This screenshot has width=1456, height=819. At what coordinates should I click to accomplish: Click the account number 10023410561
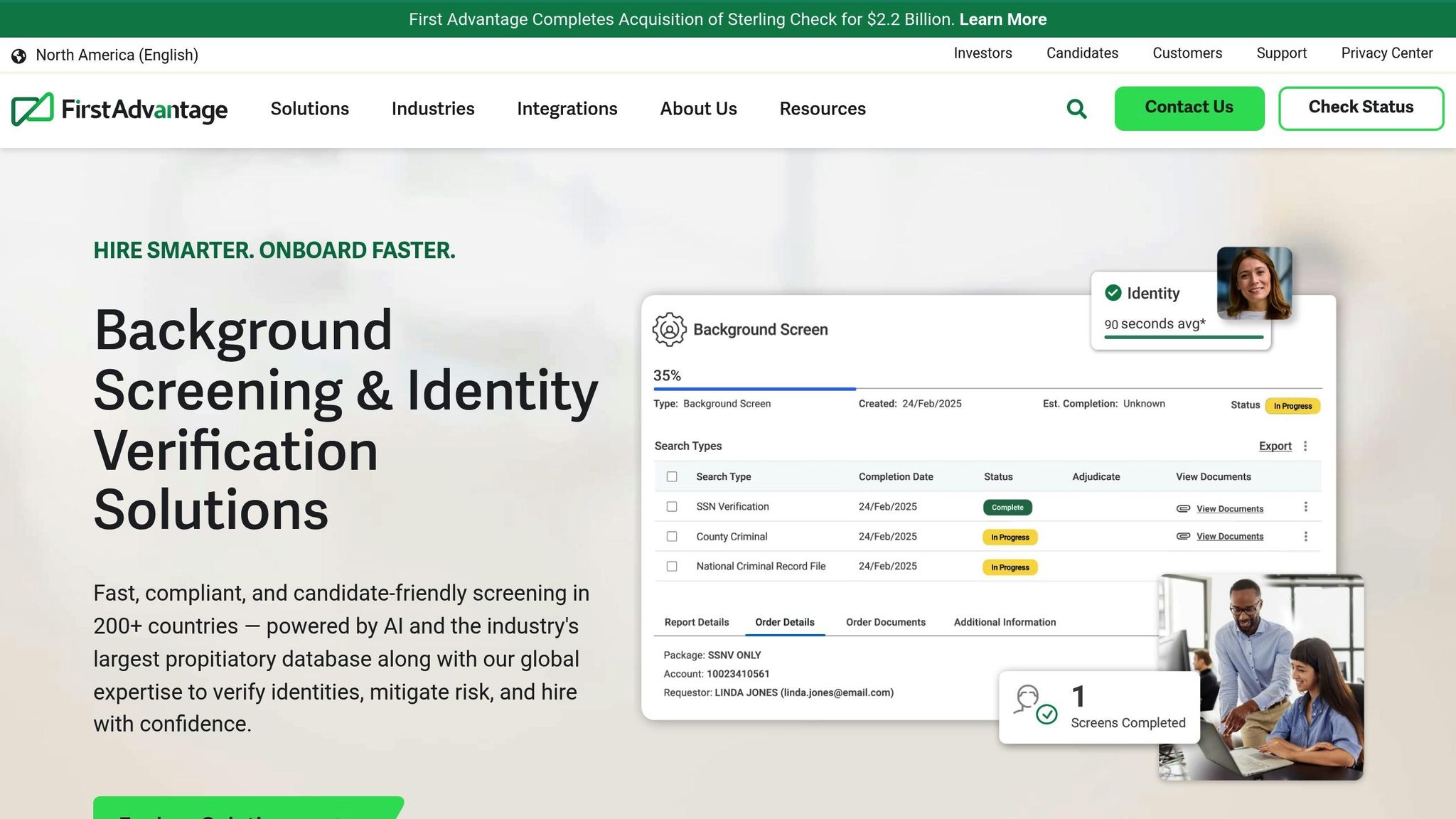(738, 674)
